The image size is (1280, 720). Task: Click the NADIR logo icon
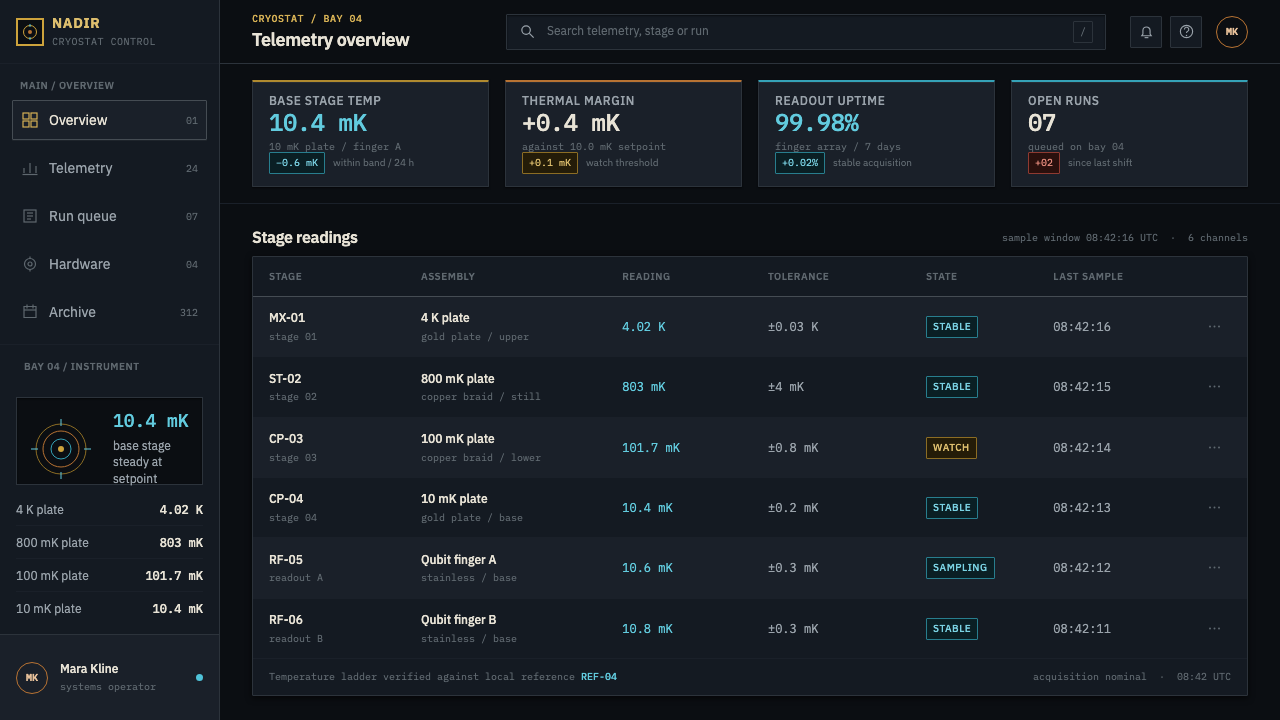coord(30,32)
